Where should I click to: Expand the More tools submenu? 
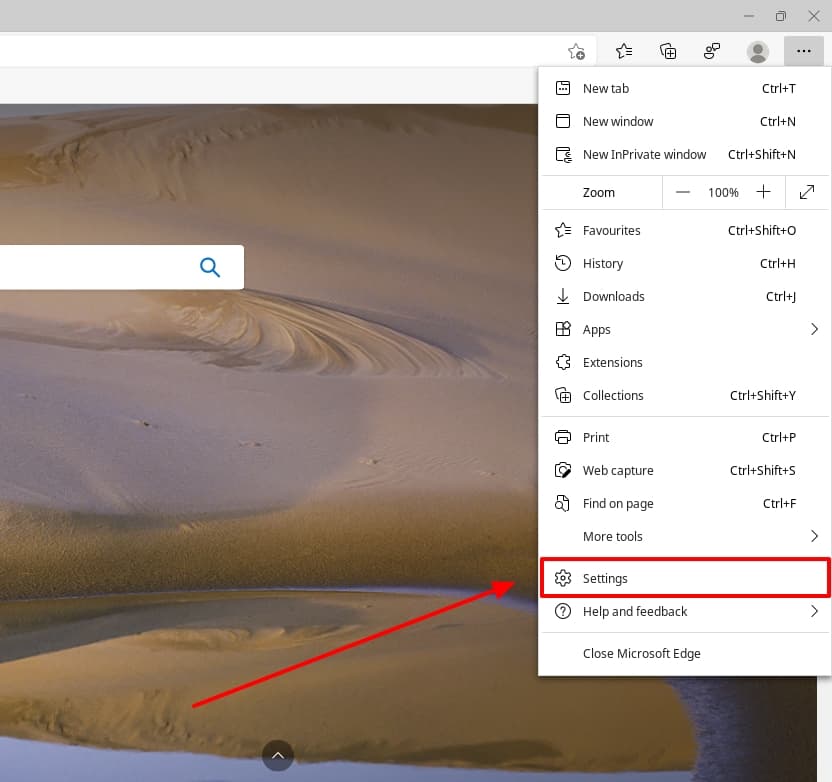[x=612, y=536]
